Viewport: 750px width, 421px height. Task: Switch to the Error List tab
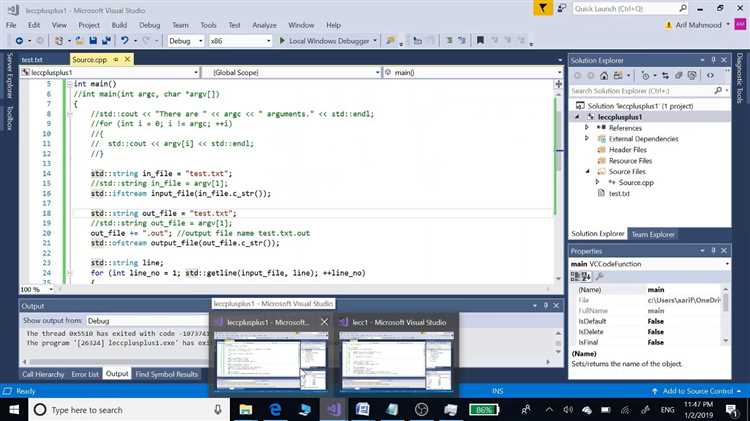click(x=85, y=374)
